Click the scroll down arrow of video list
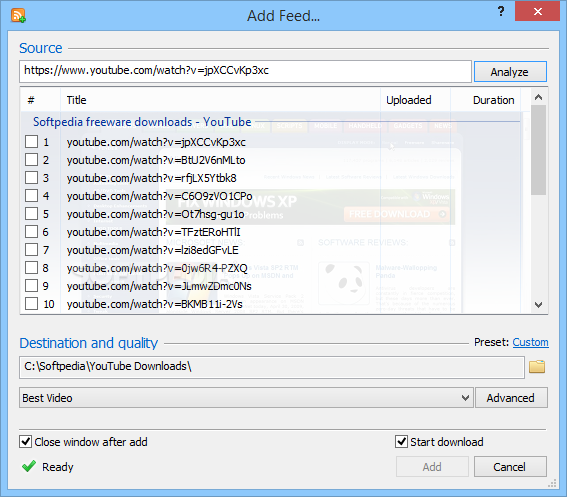This screenshot has width=567, height=497. [x=538, y=305]
